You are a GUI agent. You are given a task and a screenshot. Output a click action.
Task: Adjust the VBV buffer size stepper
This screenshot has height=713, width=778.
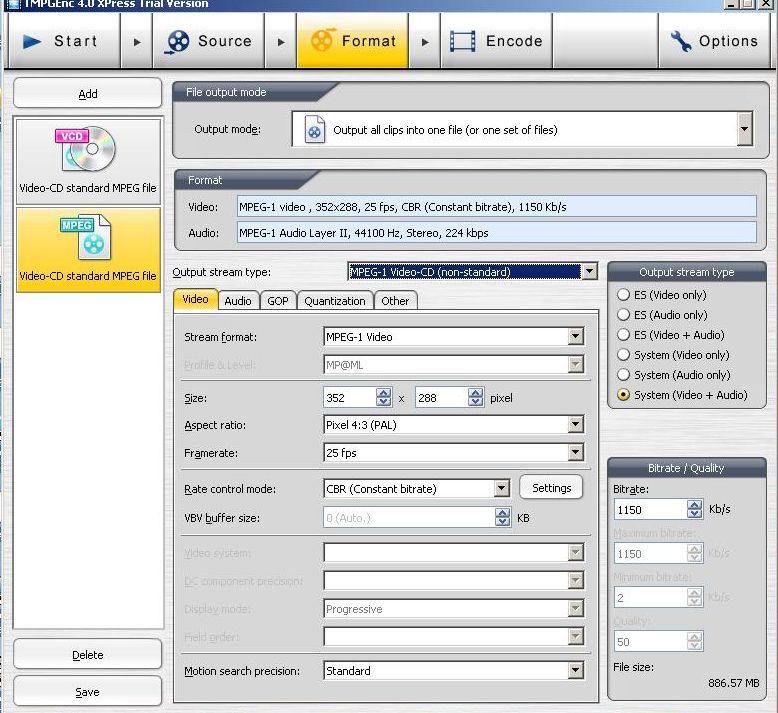tap(503, 518)
